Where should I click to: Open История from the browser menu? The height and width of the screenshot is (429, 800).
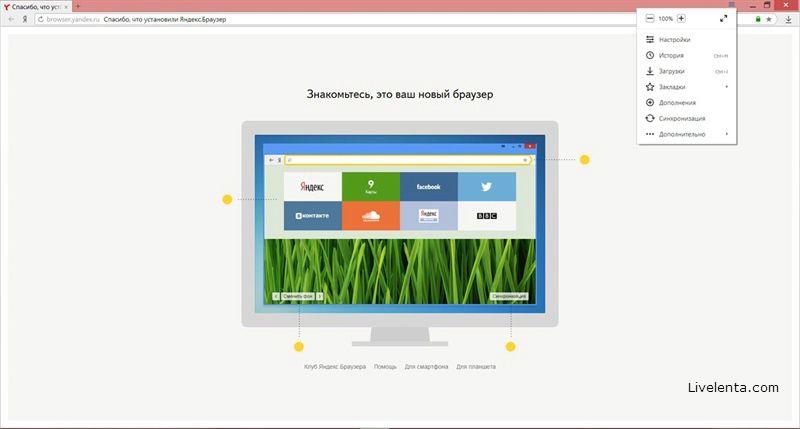tap(687, 55)
